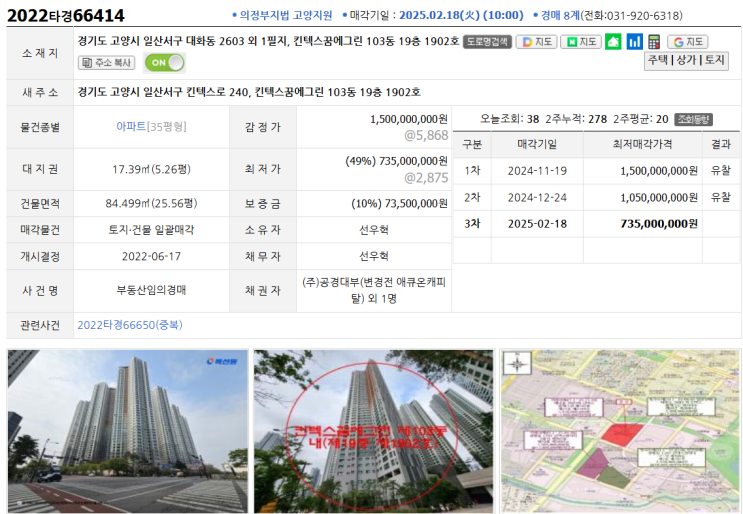Click the 매각기일 column header in the table
743x514 pixels.
click(537, 144)
